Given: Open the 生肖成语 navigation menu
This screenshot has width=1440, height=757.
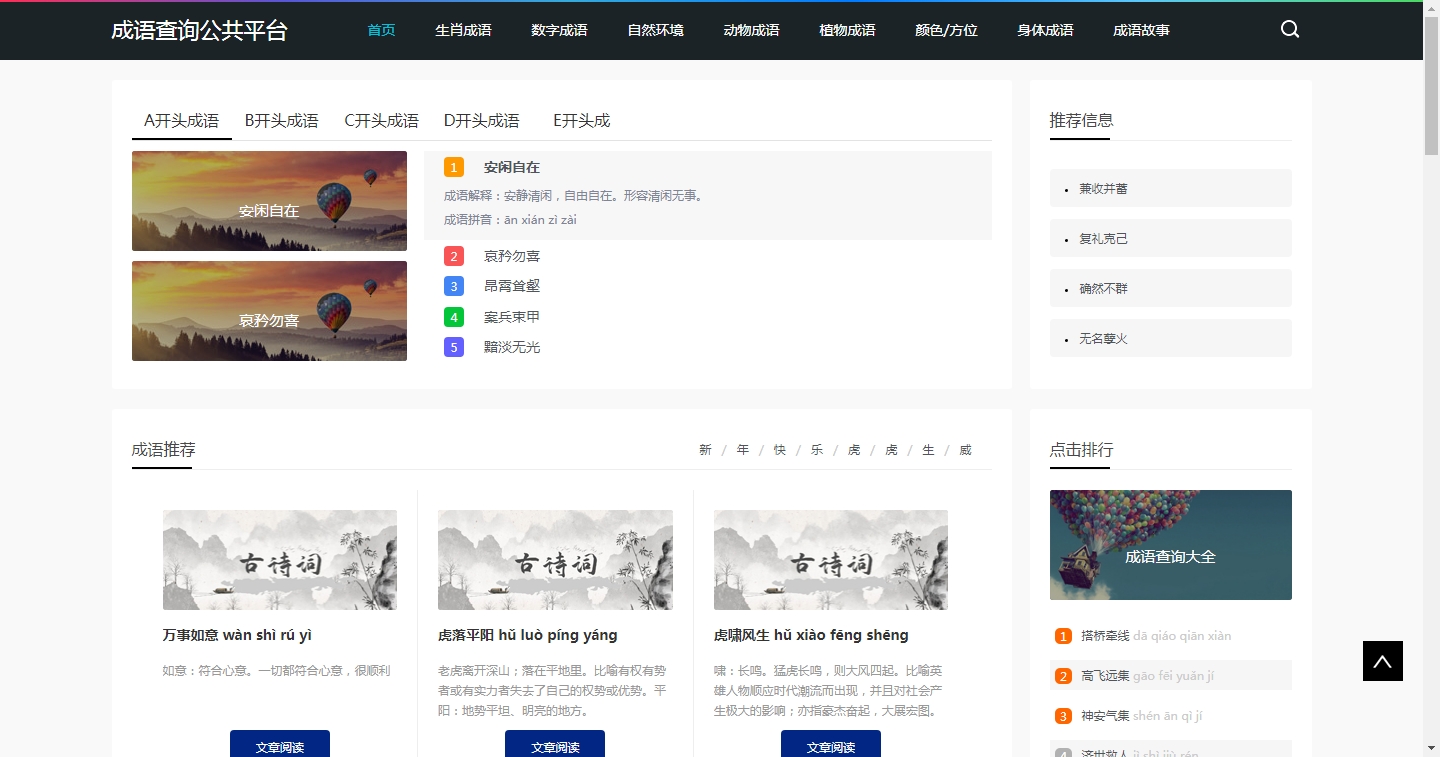Looking at the screenshot, I should 463,30.
